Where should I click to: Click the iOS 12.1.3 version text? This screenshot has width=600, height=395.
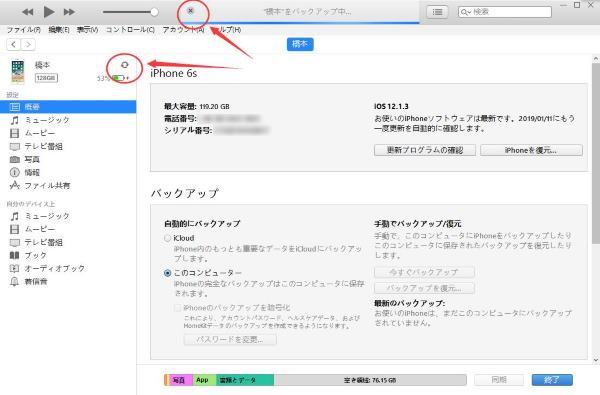coord(391,106)
